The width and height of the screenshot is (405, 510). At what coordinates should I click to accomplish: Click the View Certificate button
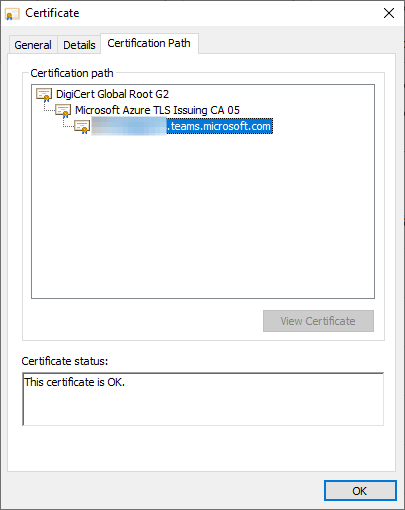pos(318,321)
